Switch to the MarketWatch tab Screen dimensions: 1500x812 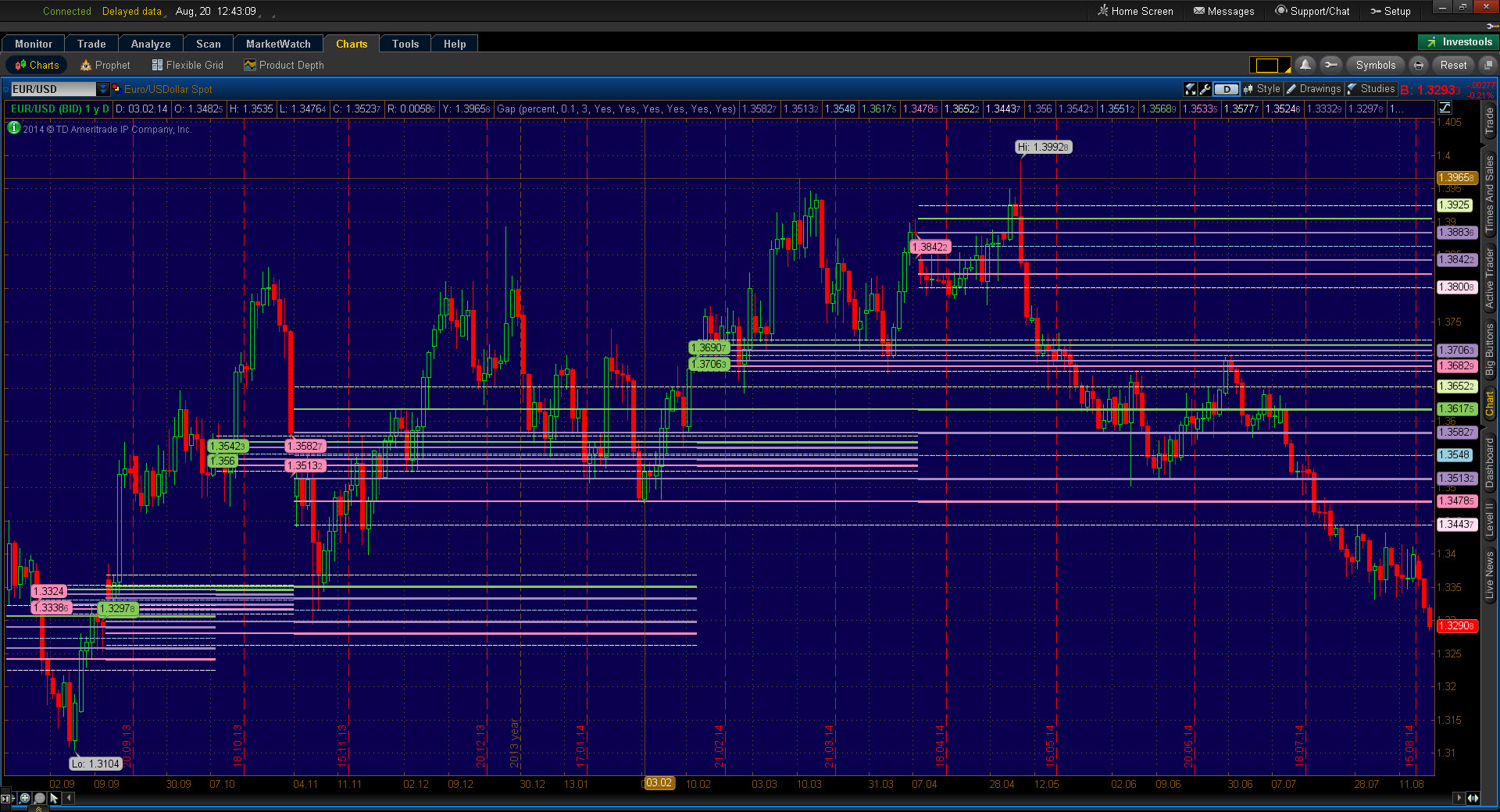[278, 44]
